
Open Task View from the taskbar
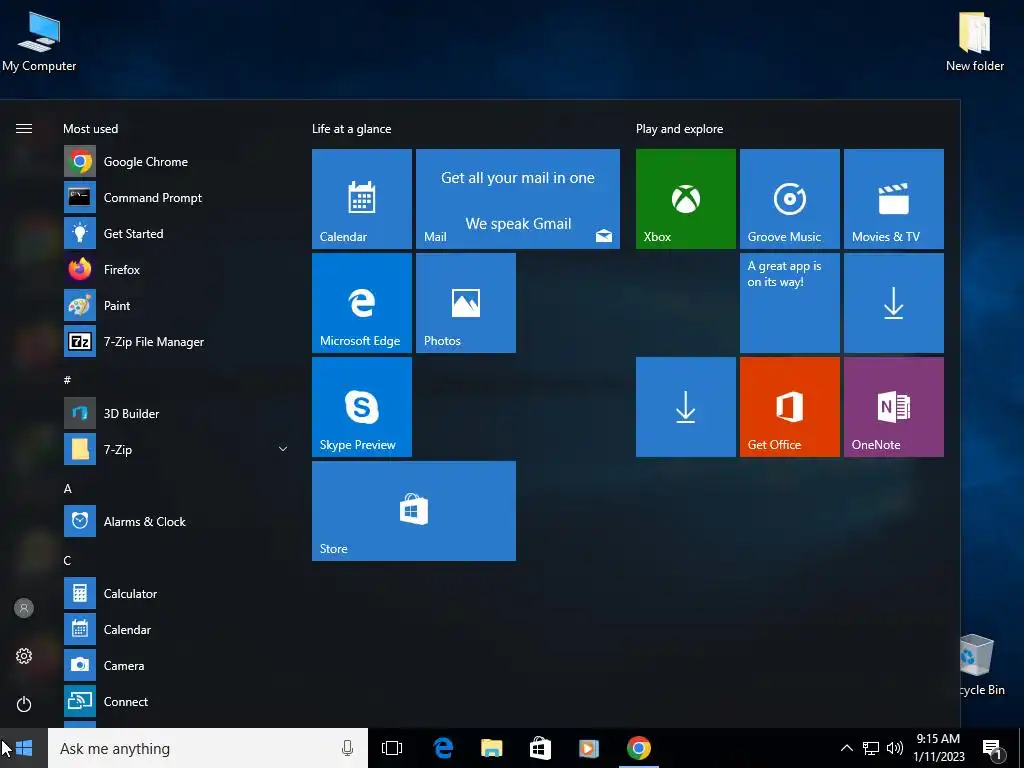click(x=392, y=748)
